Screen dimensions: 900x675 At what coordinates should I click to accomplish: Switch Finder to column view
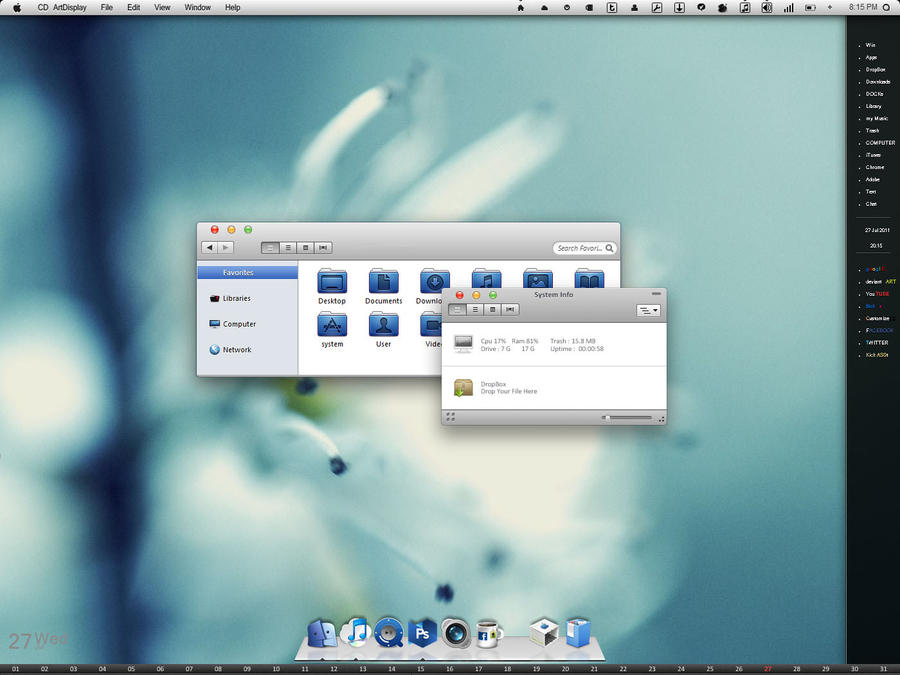click(x=305, y=247)
